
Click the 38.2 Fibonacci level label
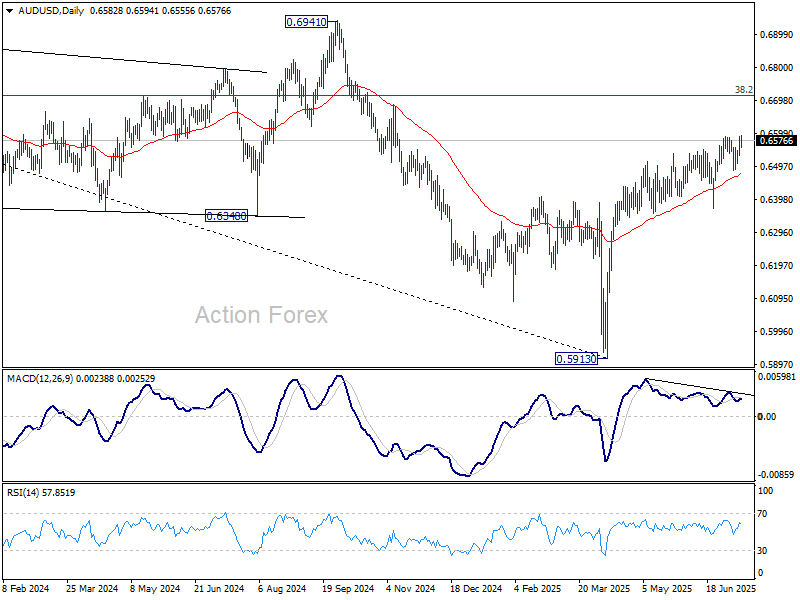743,89
